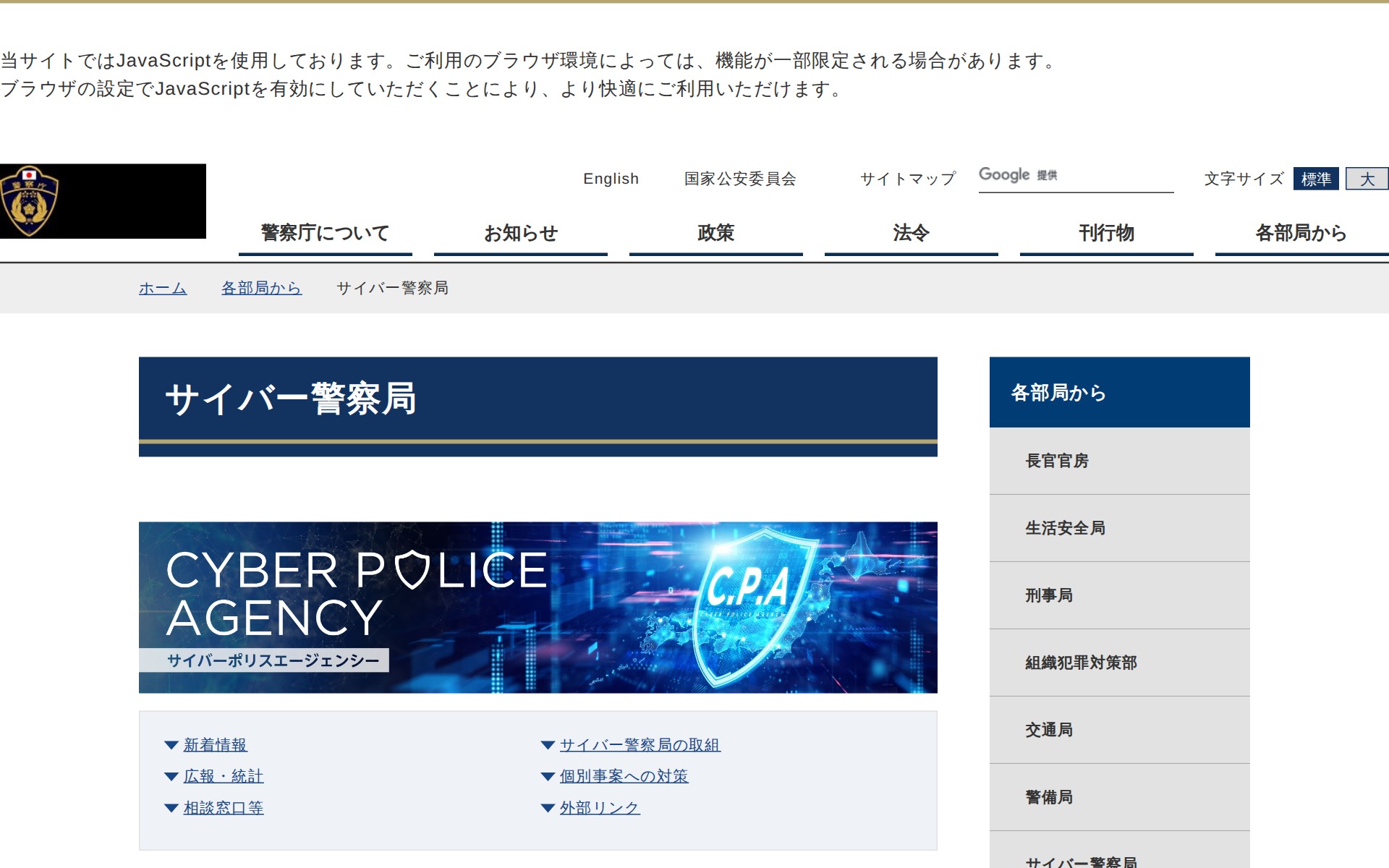The height and width of the screenshot is (868, 1389).
Task: Switch to the English site
Action: click(x=611, y=179)
